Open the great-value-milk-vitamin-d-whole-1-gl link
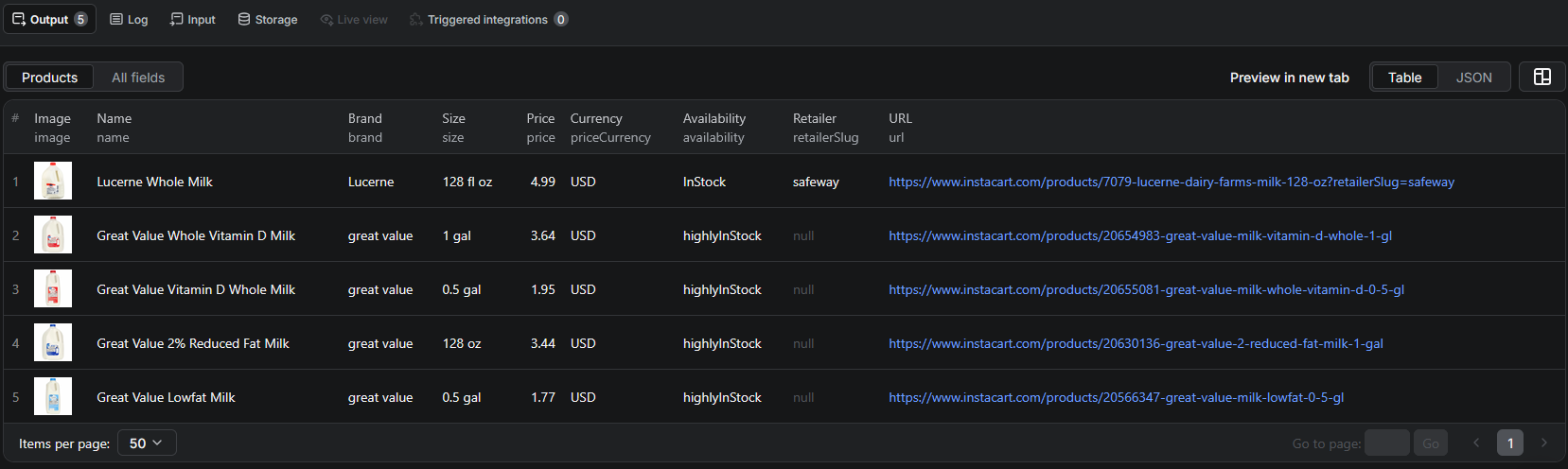This screenshot has height=469, width=1568. click(x=1139, y=235)
